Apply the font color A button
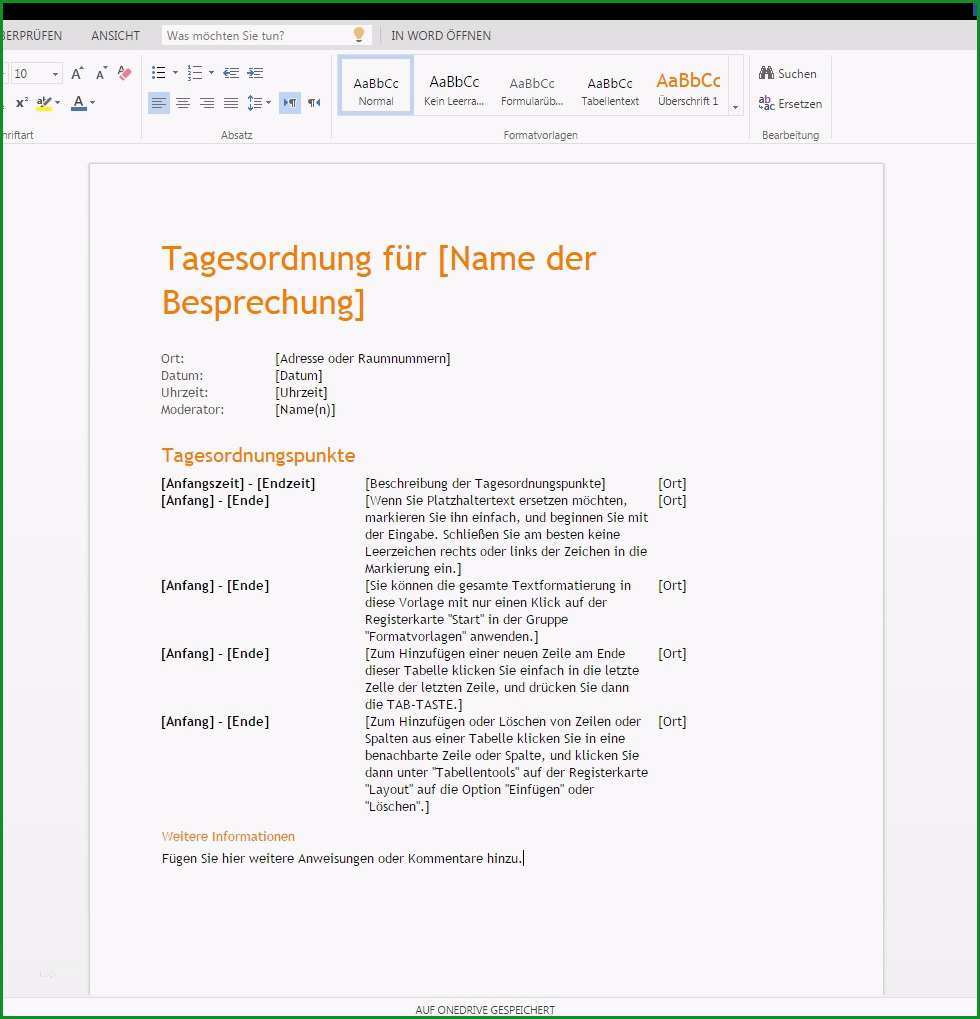The image size is (980, 1019). [79, 103]
